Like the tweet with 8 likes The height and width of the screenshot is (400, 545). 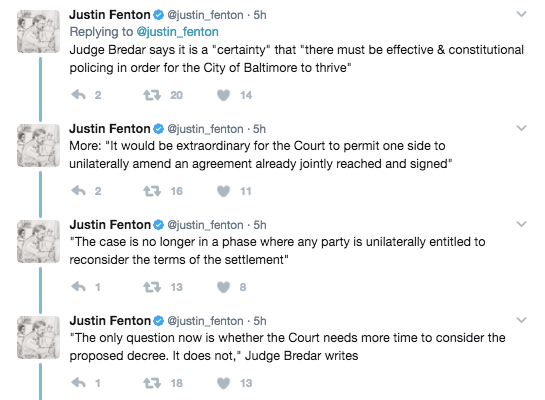click(x=223, y=287)
